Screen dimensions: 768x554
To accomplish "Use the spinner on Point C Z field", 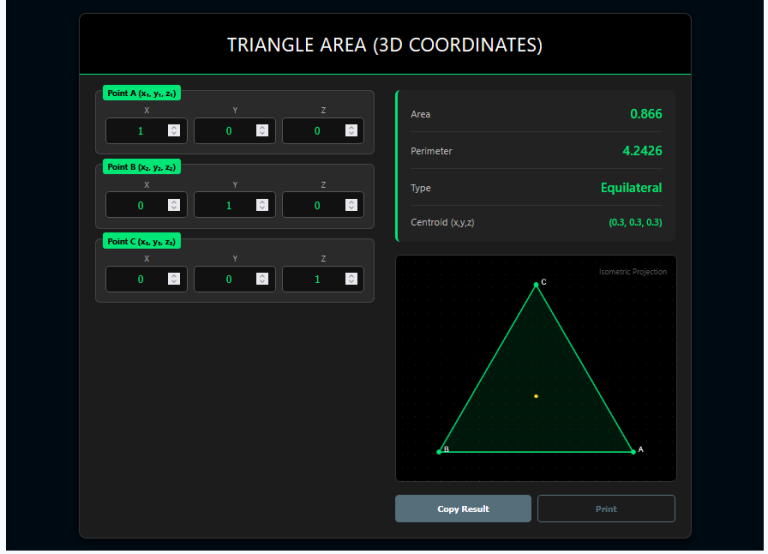I will coord(351,279).
